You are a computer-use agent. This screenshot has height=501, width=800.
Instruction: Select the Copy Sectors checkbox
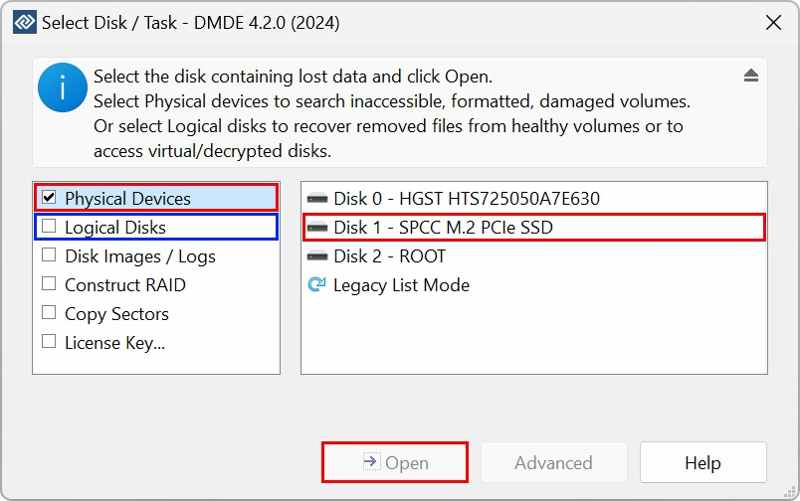point(49,314)
